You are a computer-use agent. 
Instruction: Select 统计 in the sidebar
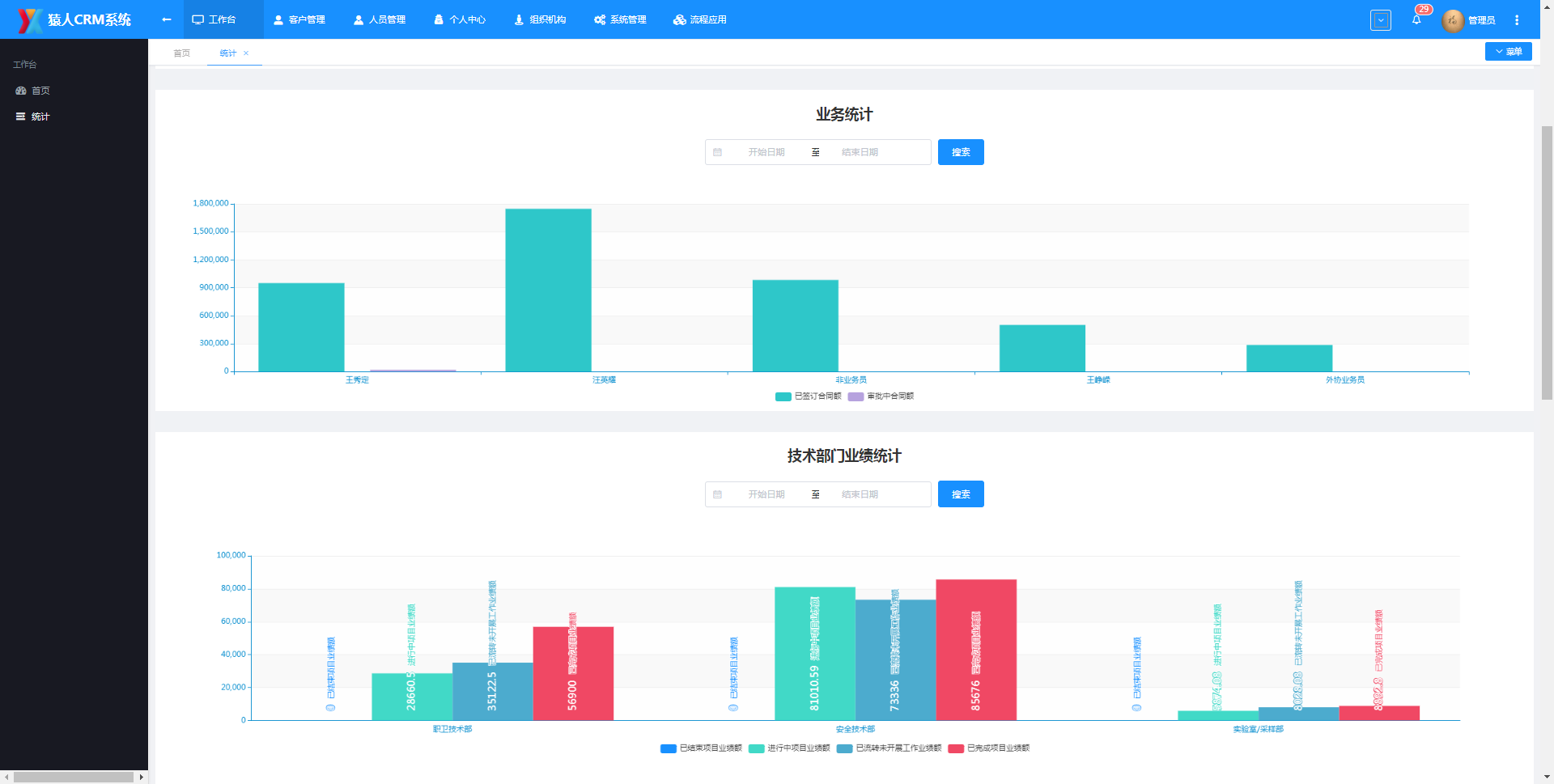click(x=74, y=117)
